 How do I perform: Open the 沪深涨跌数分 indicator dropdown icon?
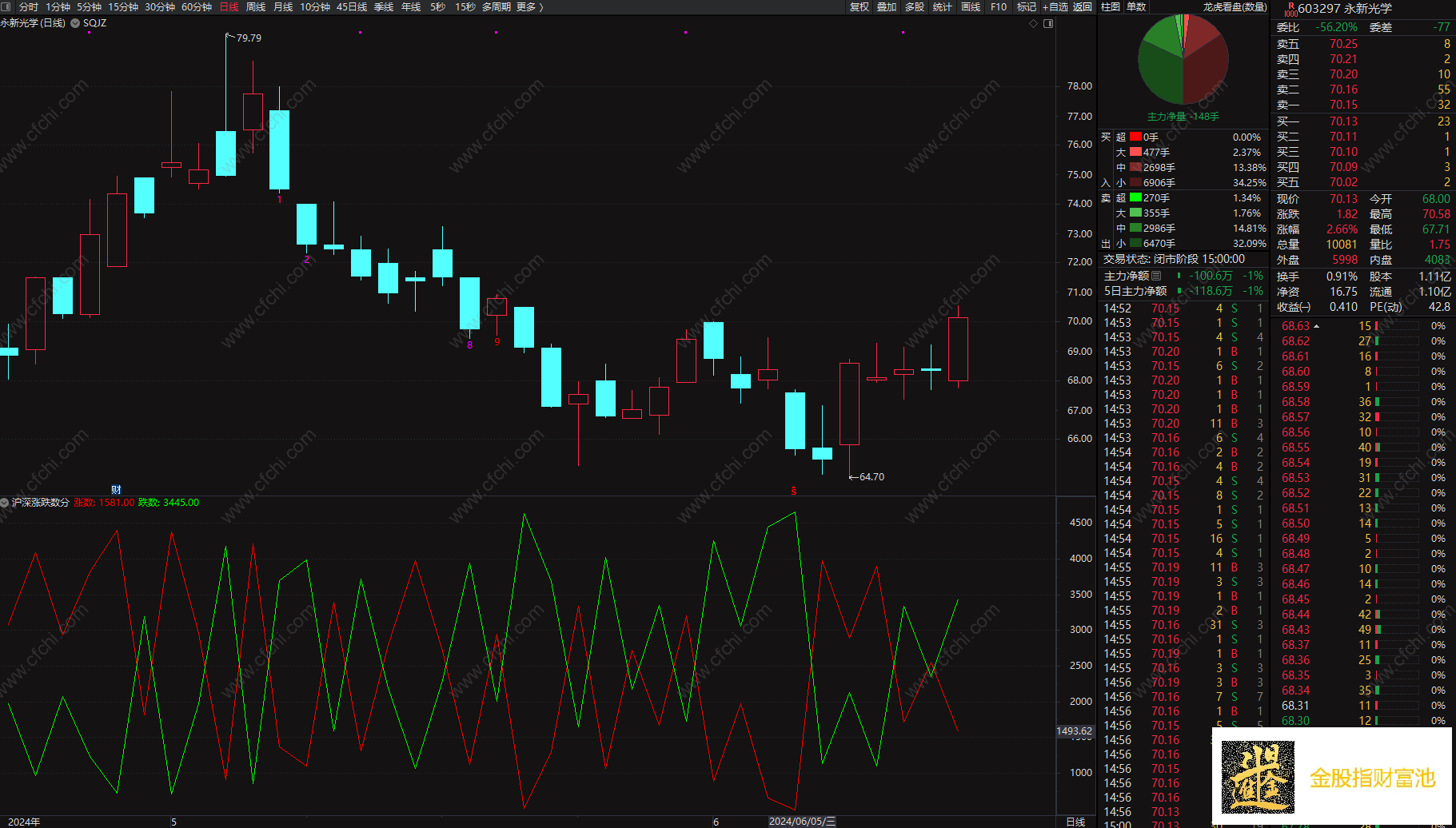tap(5, 503)
